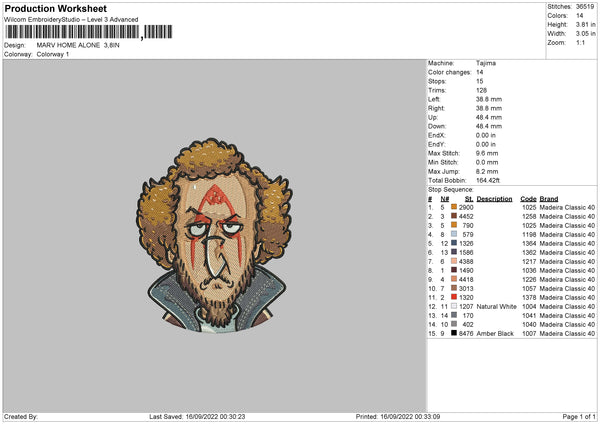Click the "Production Worksheet" title
600x424 pixels.
point(55,8)
